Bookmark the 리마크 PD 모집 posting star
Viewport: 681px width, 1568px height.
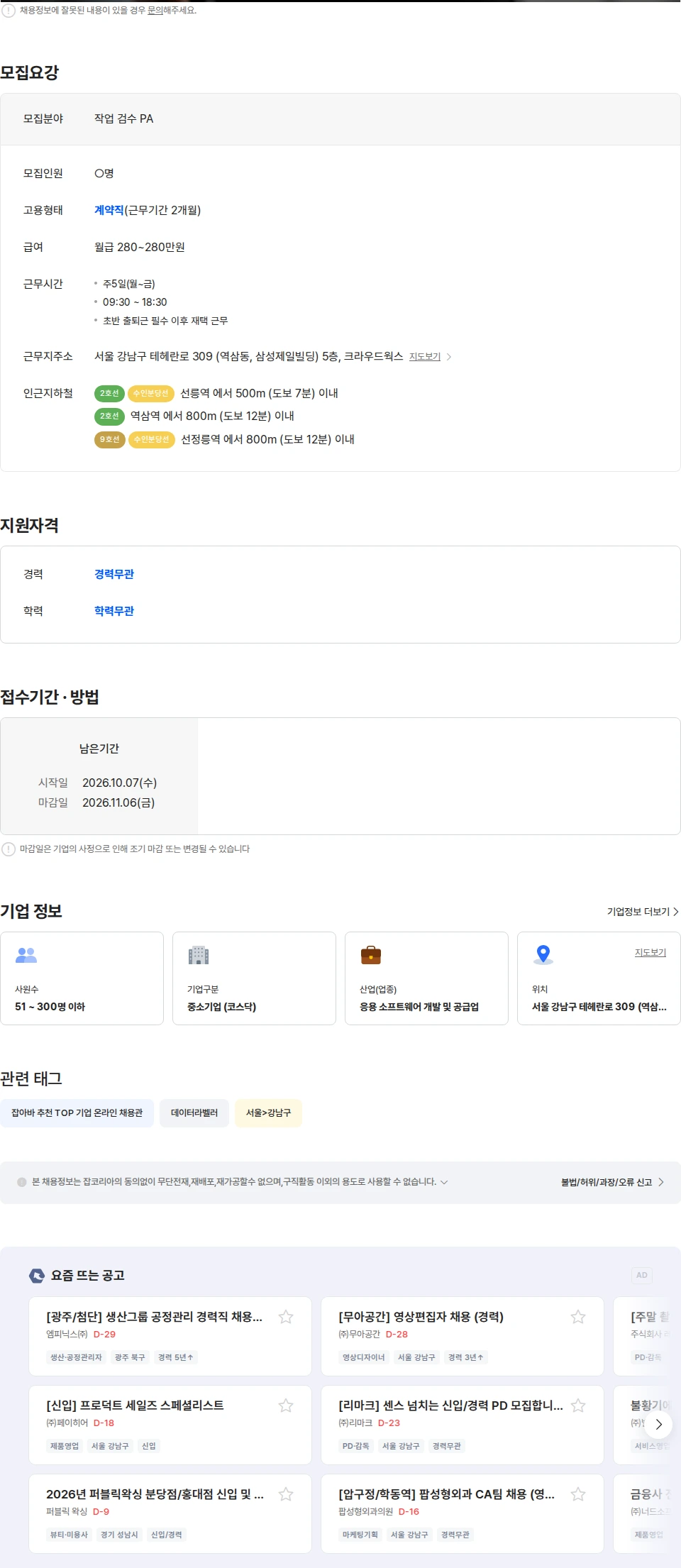pos(578,1406)
